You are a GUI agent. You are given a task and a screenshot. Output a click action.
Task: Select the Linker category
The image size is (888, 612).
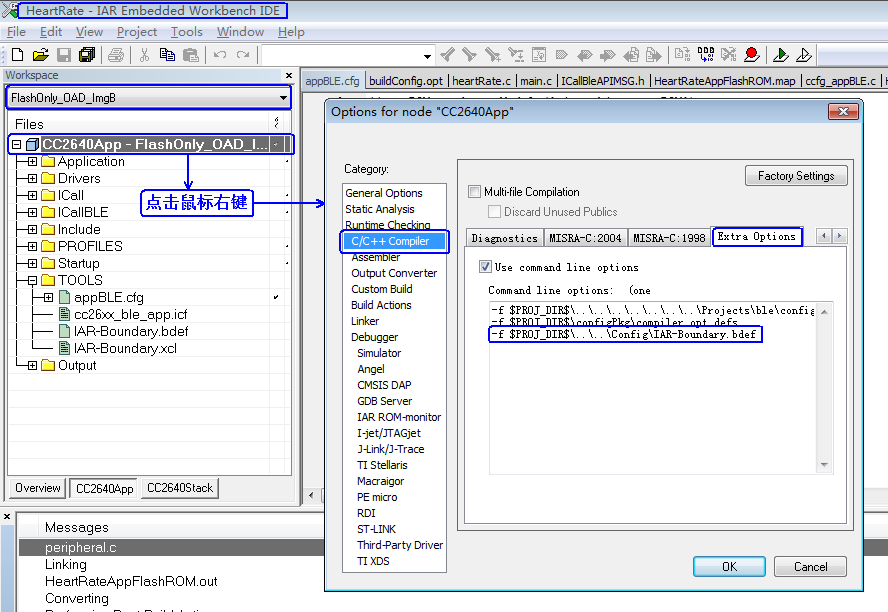click(365, 321)
